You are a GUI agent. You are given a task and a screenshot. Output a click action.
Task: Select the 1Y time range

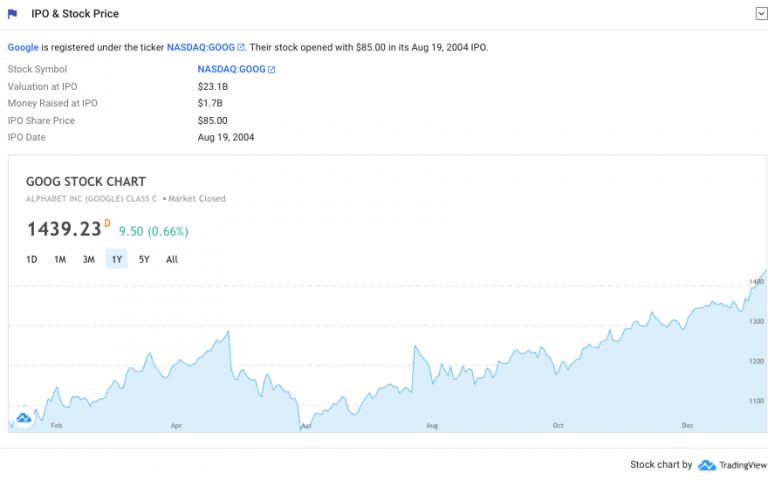(x=117, y=259)
